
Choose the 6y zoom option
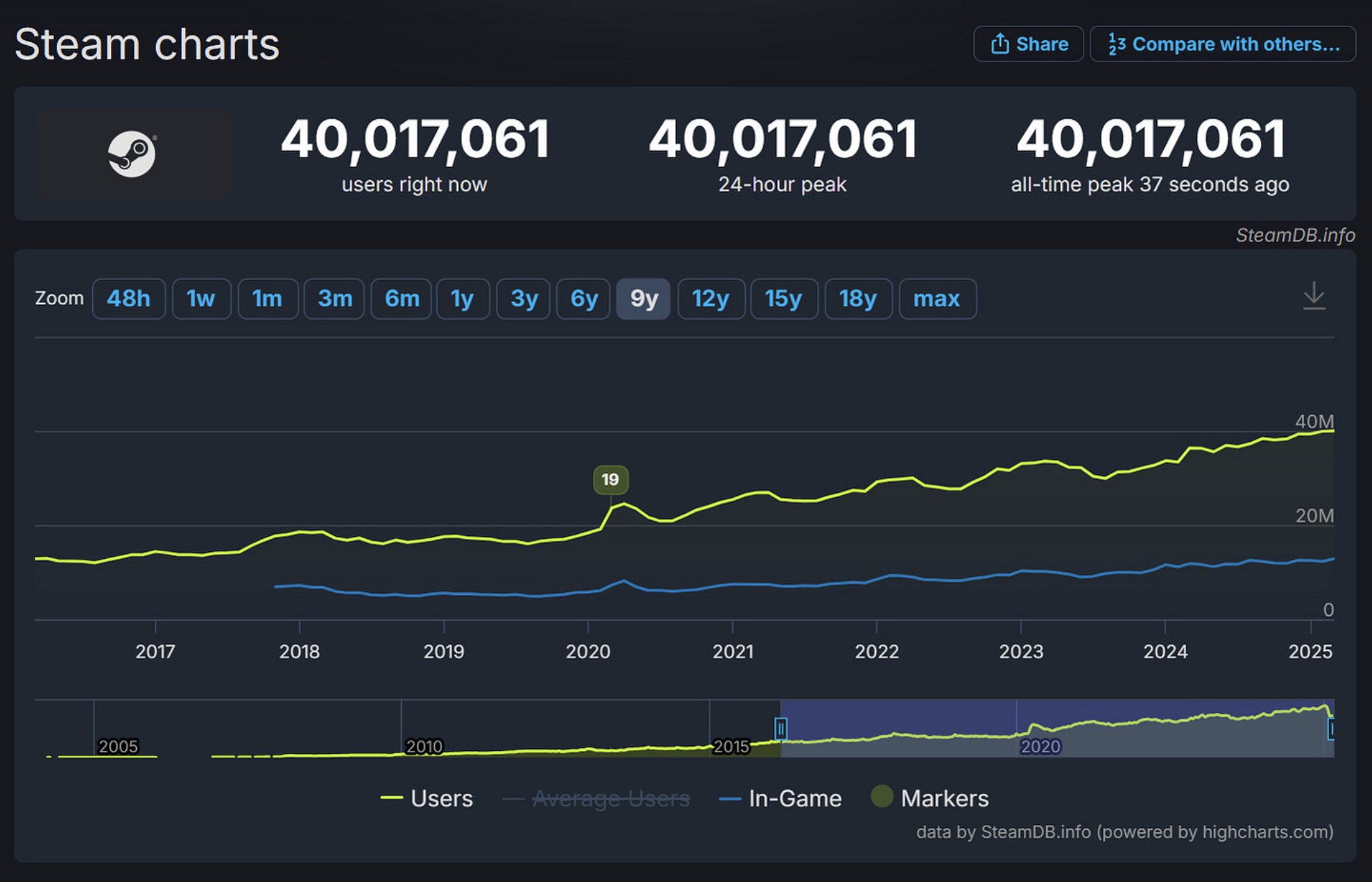(x=584, y=299)
